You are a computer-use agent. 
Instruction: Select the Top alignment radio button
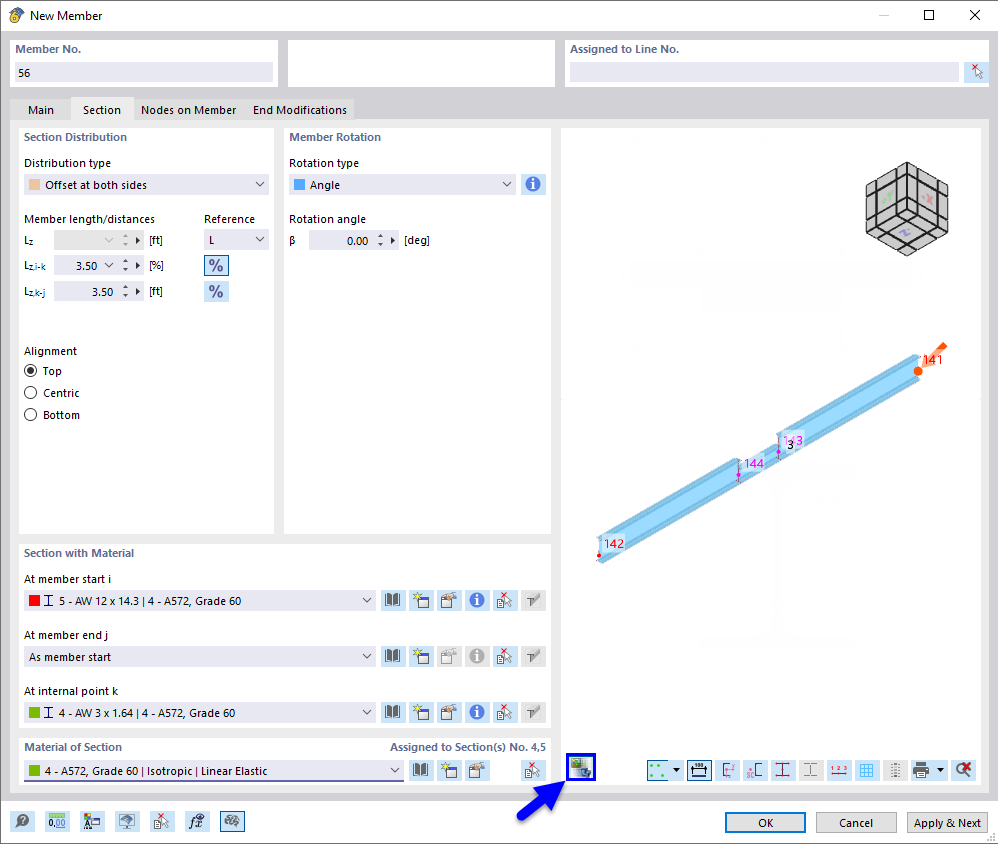tap(31, 371)
